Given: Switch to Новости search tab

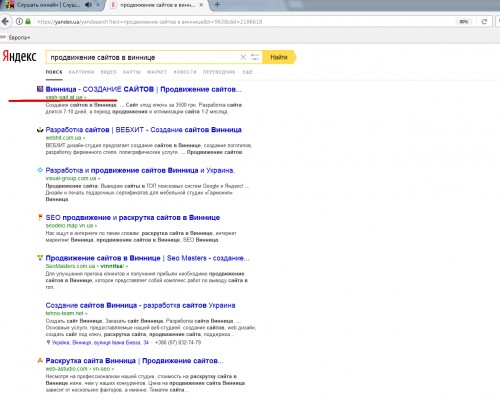Looking at the screenshot, I should pos(185,72).
